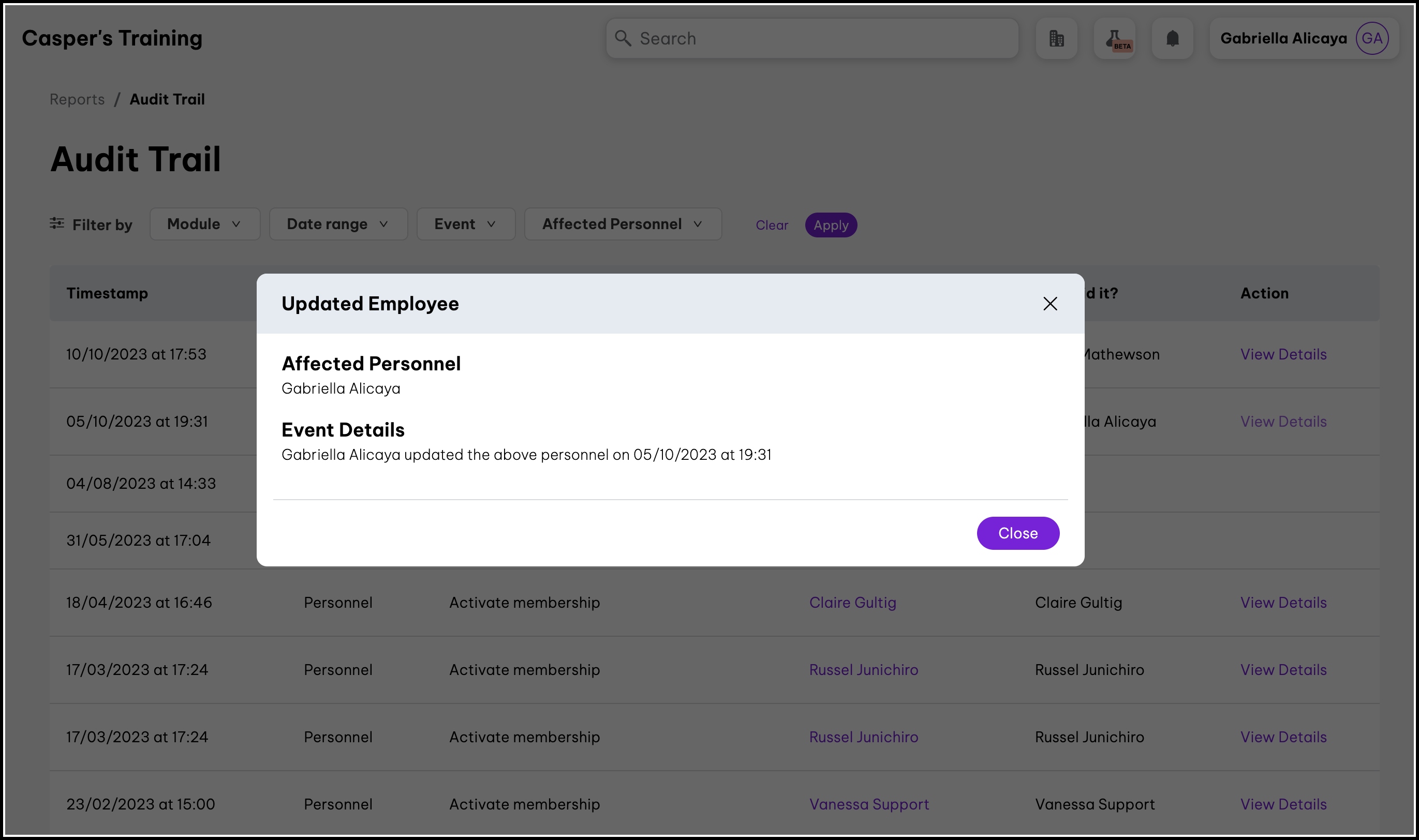Open the Date range dropdown
Viewport: 1419px width, 840px height.
[x=338, y=224]
